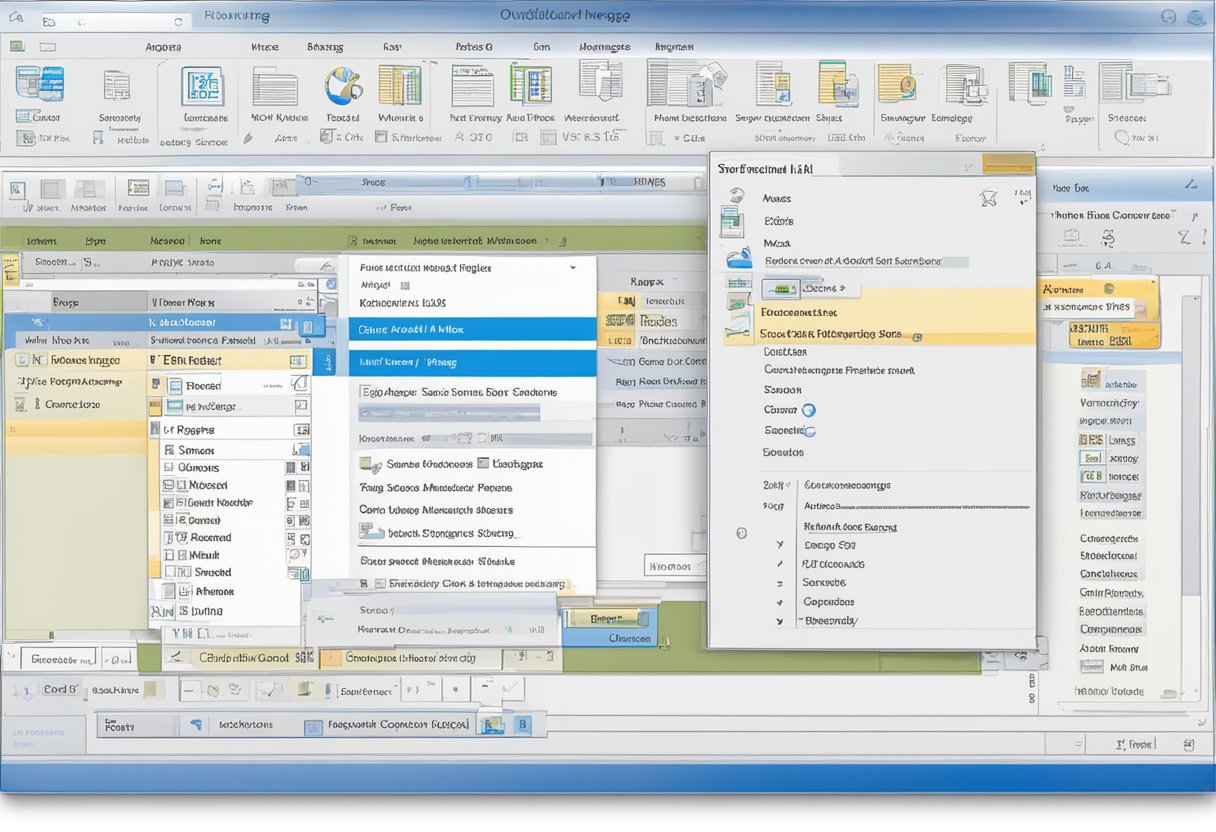The height and width of the screenshot is (832, 1216).
Task: Click the printer icon in right popup sidebar
Action: point(738,256)
